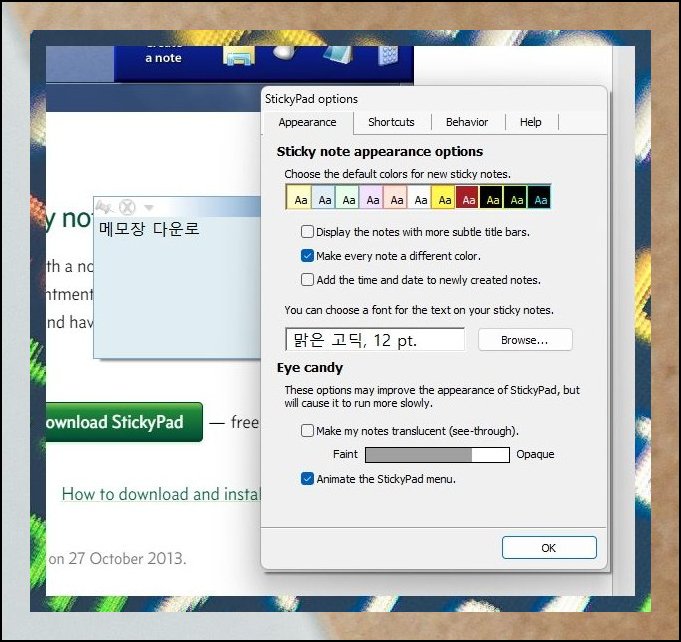Enable Make my notes translucent checkbox
The image size is (681, 642).
pos(307,431)
